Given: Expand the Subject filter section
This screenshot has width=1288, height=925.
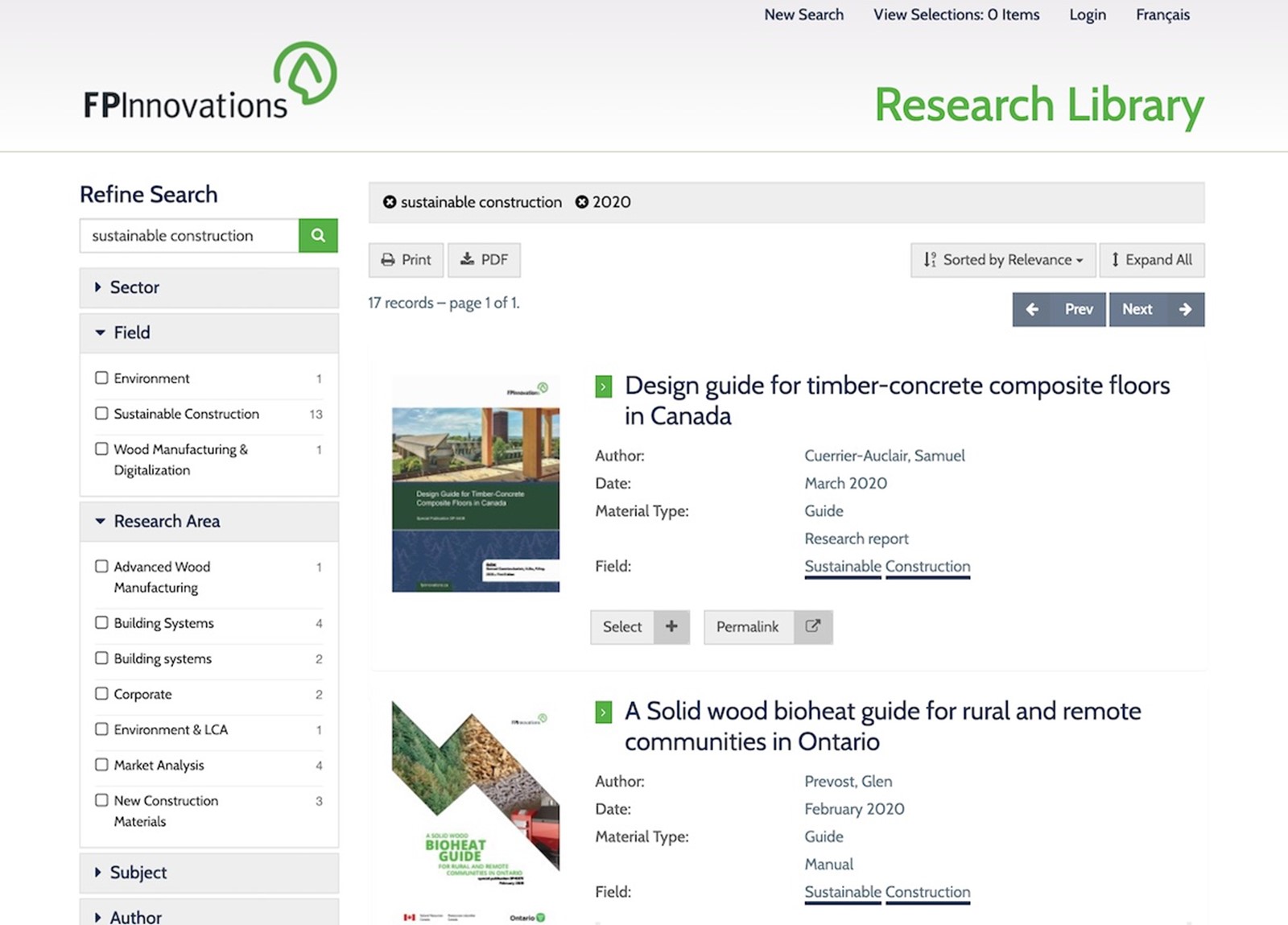Looking at the screenshot, I should pyautogui.click(x=208, y=873).
